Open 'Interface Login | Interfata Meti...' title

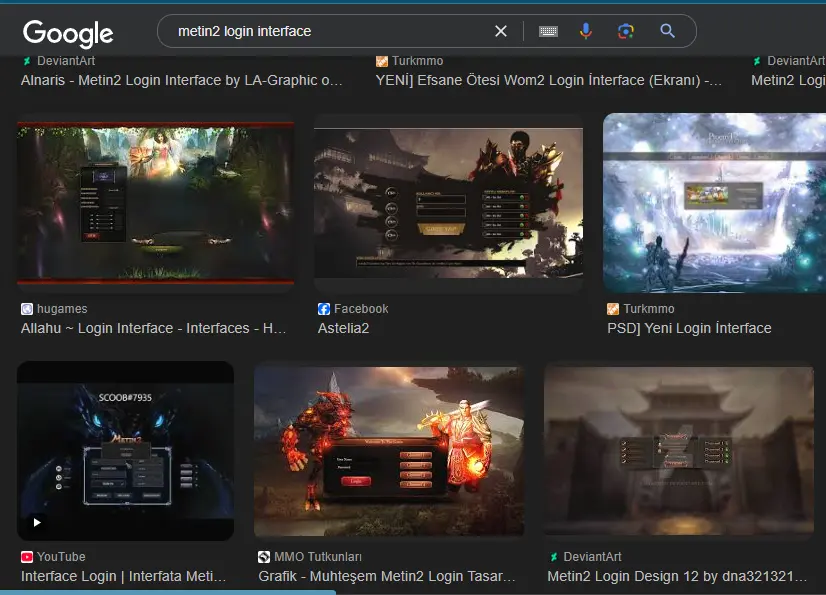coord(123,576)
